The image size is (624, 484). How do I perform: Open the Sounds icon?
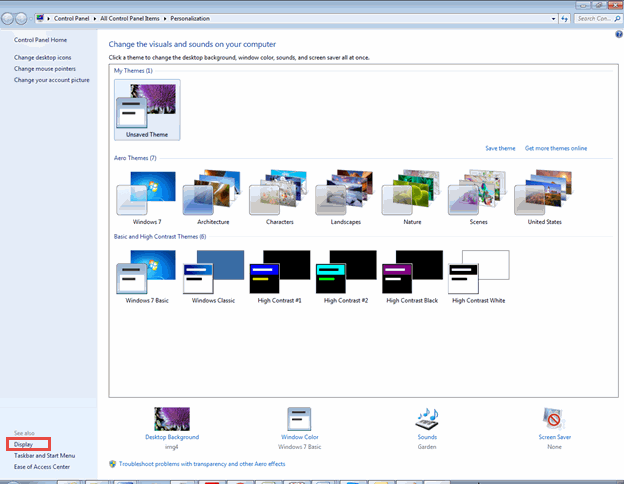pos(427,419)
